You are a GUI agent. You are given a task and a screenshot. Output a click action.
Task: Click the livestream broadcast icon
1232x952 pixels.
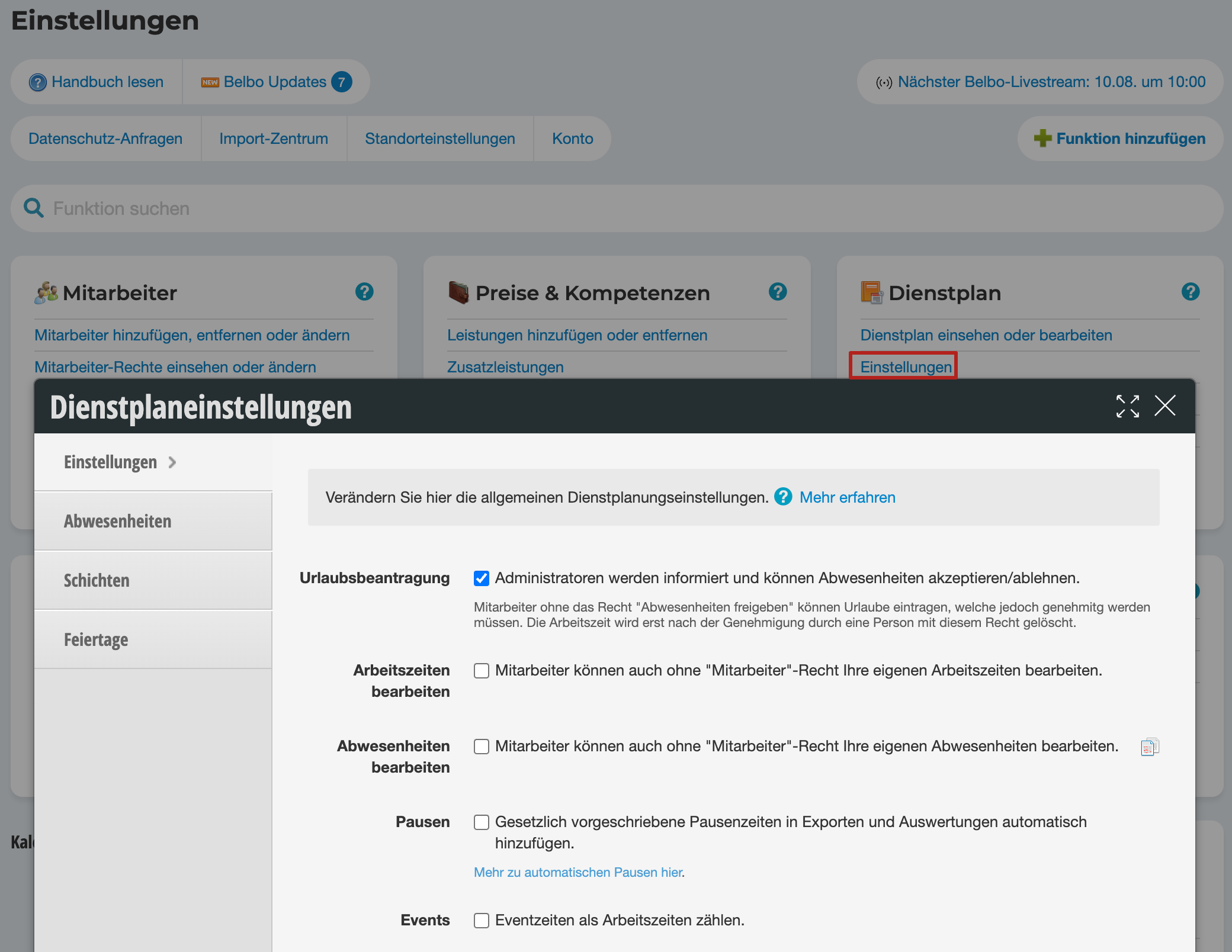tap(884, 83)
